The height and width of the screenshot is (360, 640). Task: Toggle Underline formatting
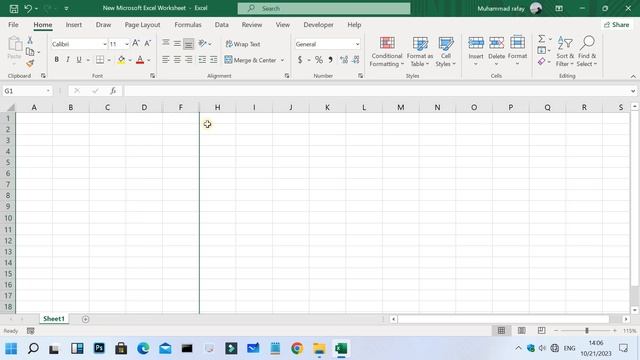79,60
